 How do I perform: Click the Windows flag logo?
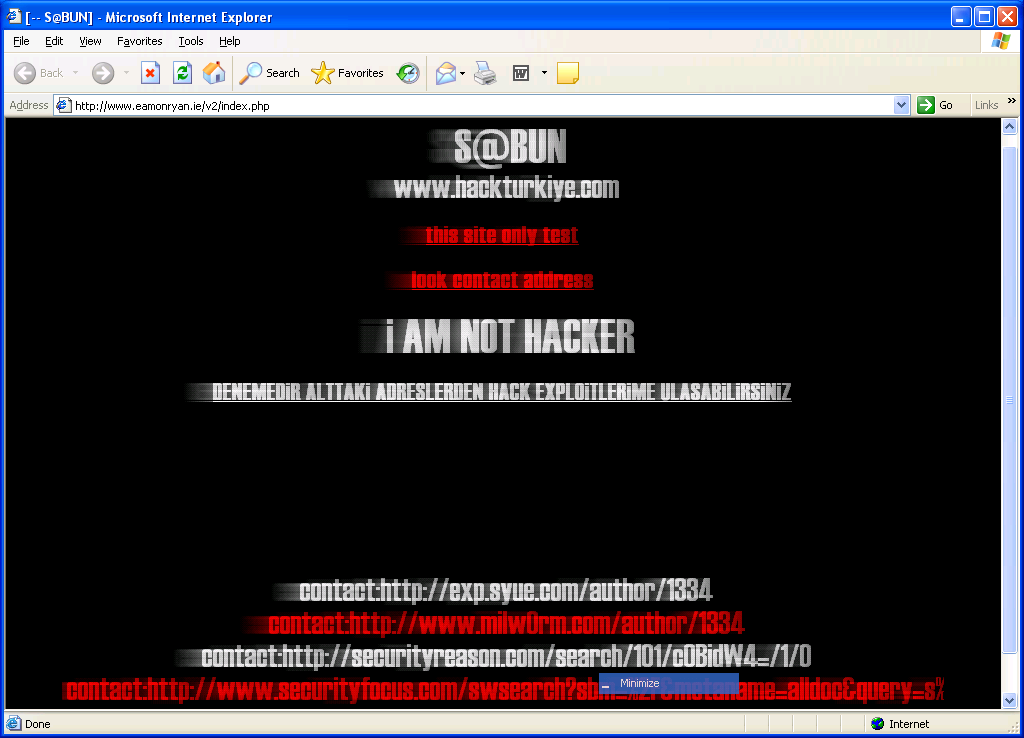coord(1000,41)
